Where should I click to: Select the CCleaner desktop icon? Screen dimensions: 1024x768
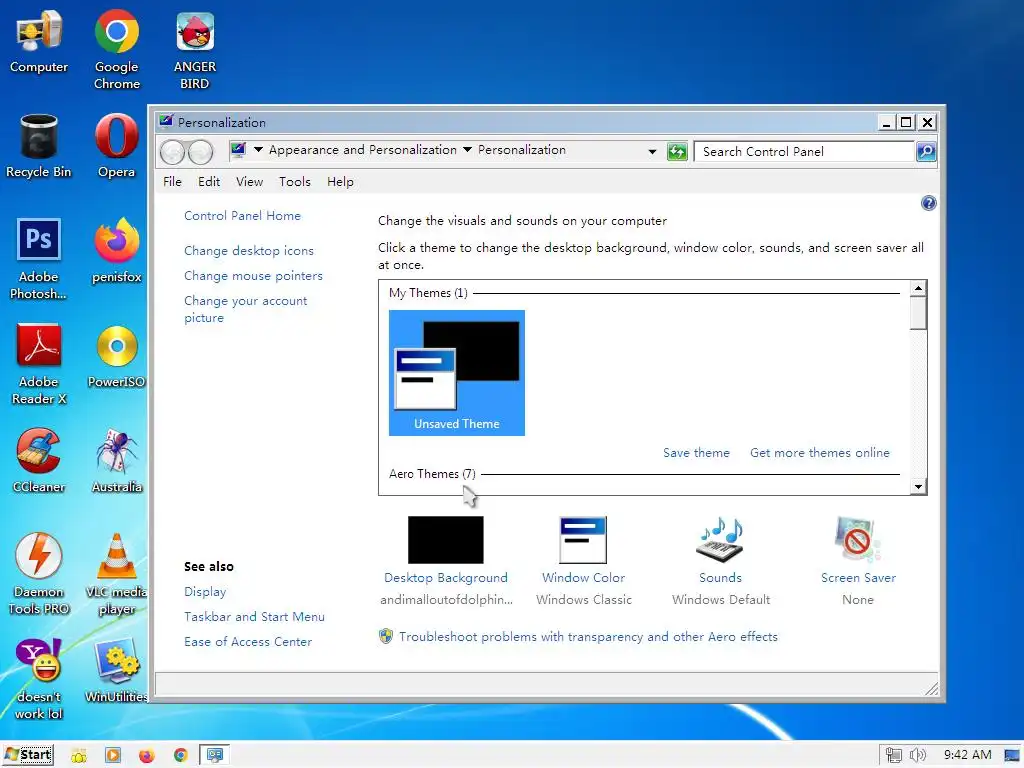(x=39, y=460)
